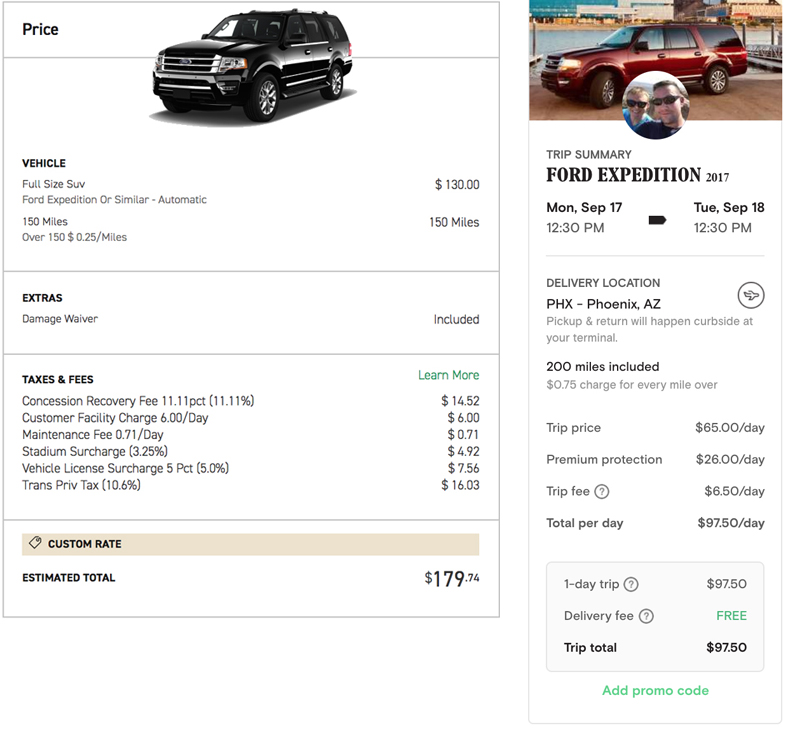This screenshot has height=742, width=805.
Task: Click the Price section heading
Action: click(x=41, y=29)
